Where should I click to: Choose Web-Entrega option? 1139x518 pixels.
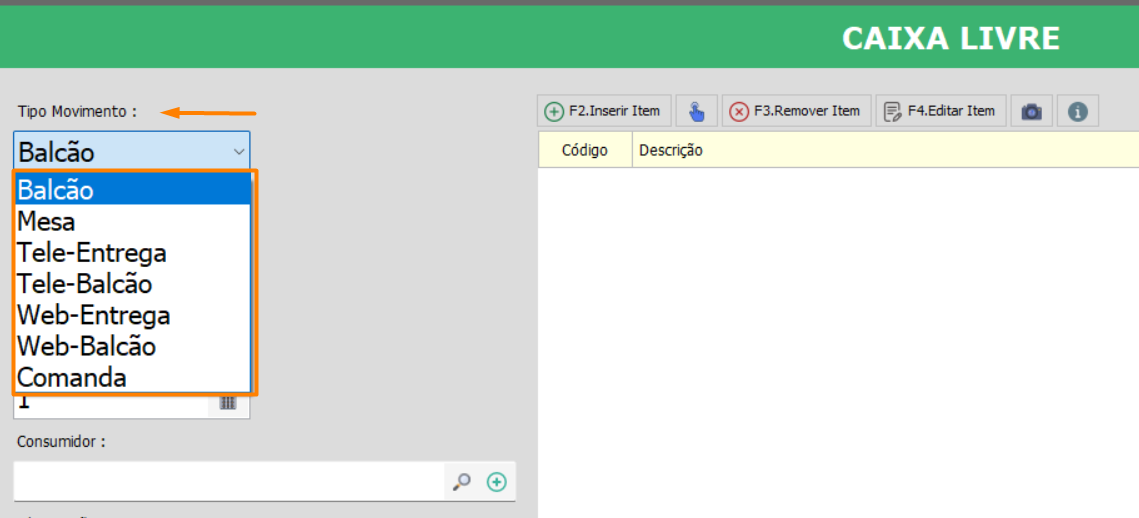coord(132,315)
